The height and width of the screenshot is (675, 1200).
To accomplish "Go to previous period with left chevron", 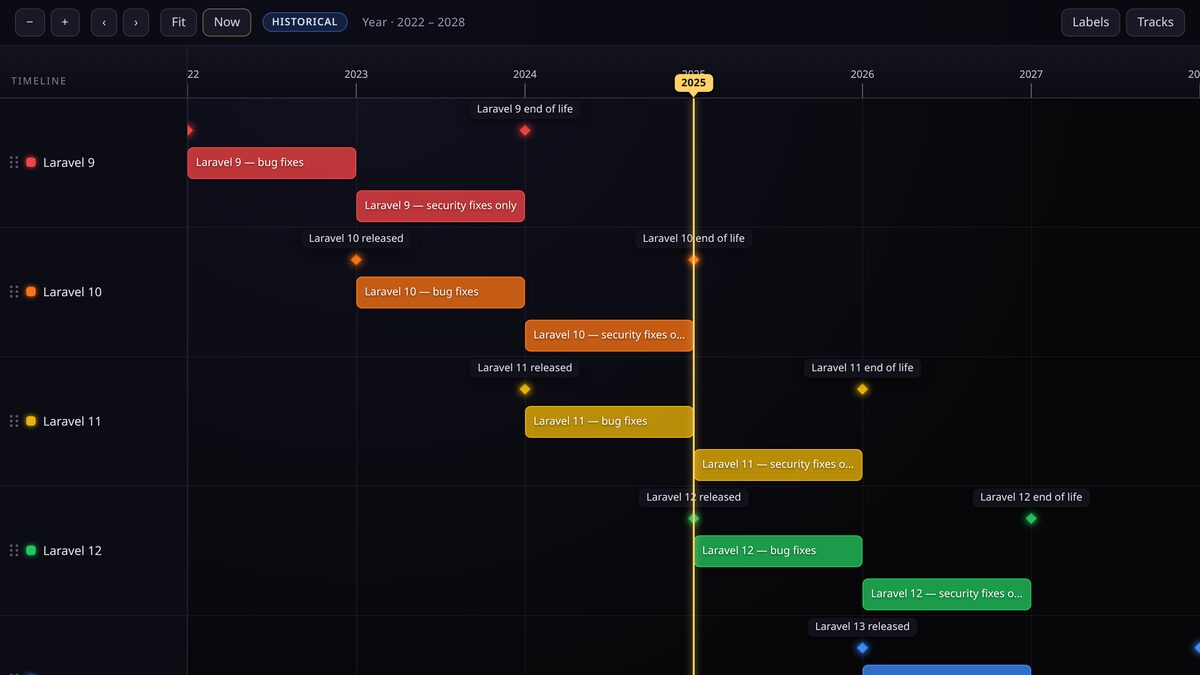I will tap(104, 22).
